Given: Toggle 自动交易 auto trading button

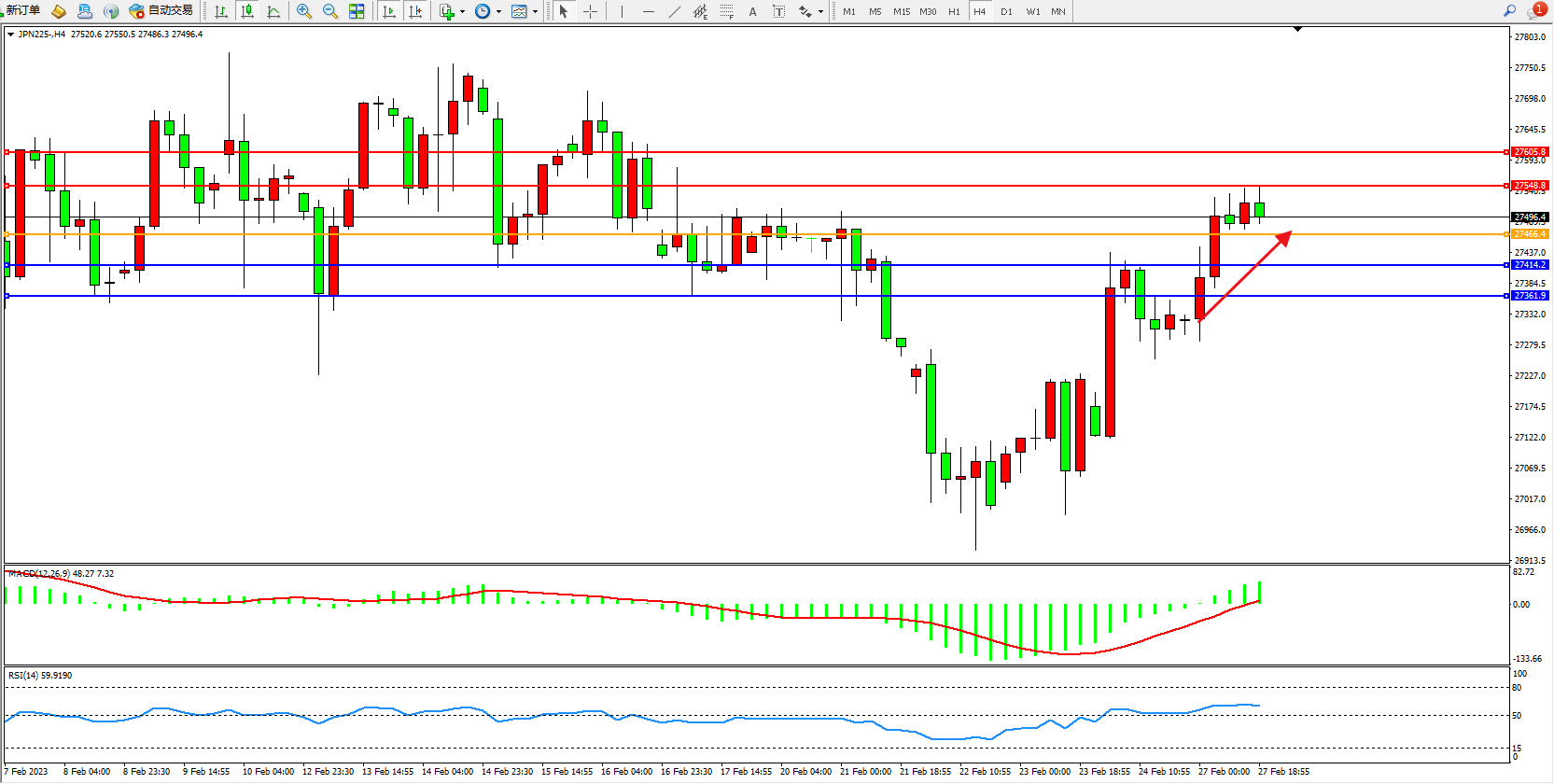Looking at the screenshot, I should [x=161, y=11].
